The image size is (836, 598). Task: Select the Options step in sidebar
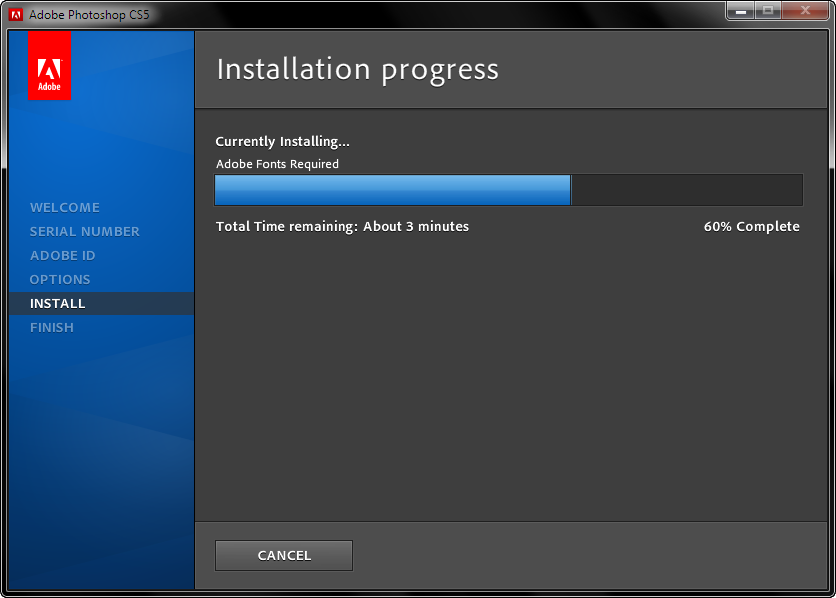point(60,279)
